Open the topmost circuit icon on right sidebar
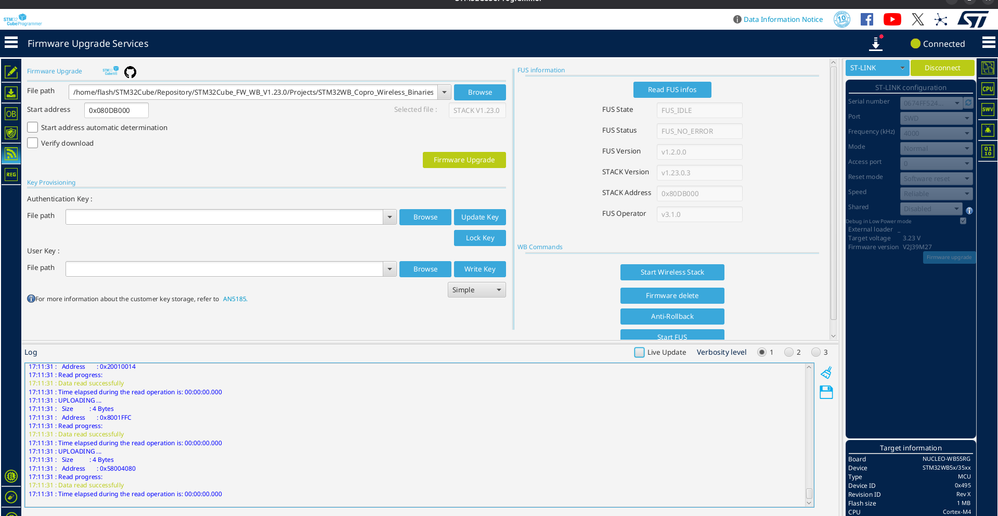Screen dimensions: 998x516 (x=988, y=67)
